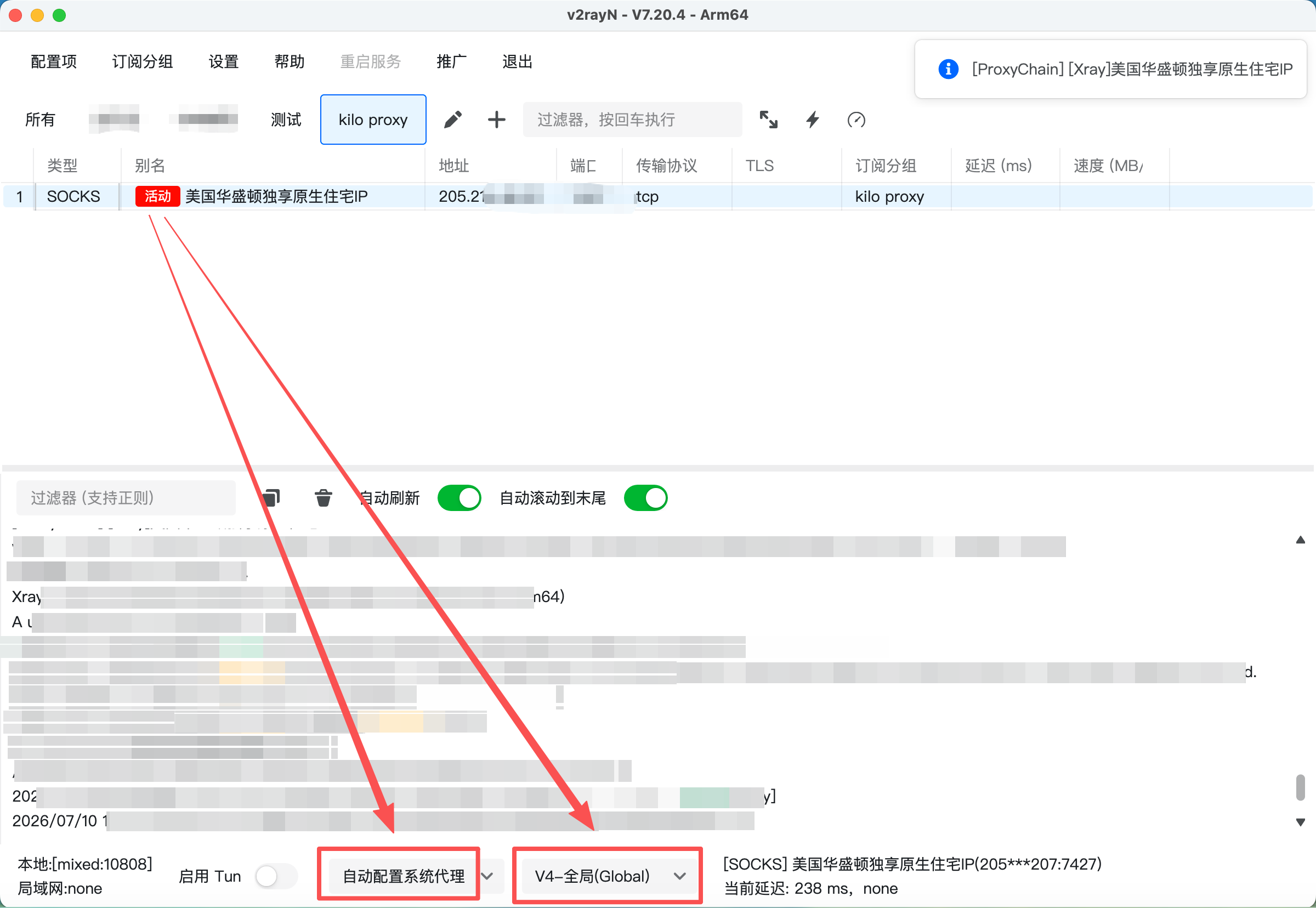Select the 测试 group tab
Screen dimensions: 1316x908
coord(286,120)
